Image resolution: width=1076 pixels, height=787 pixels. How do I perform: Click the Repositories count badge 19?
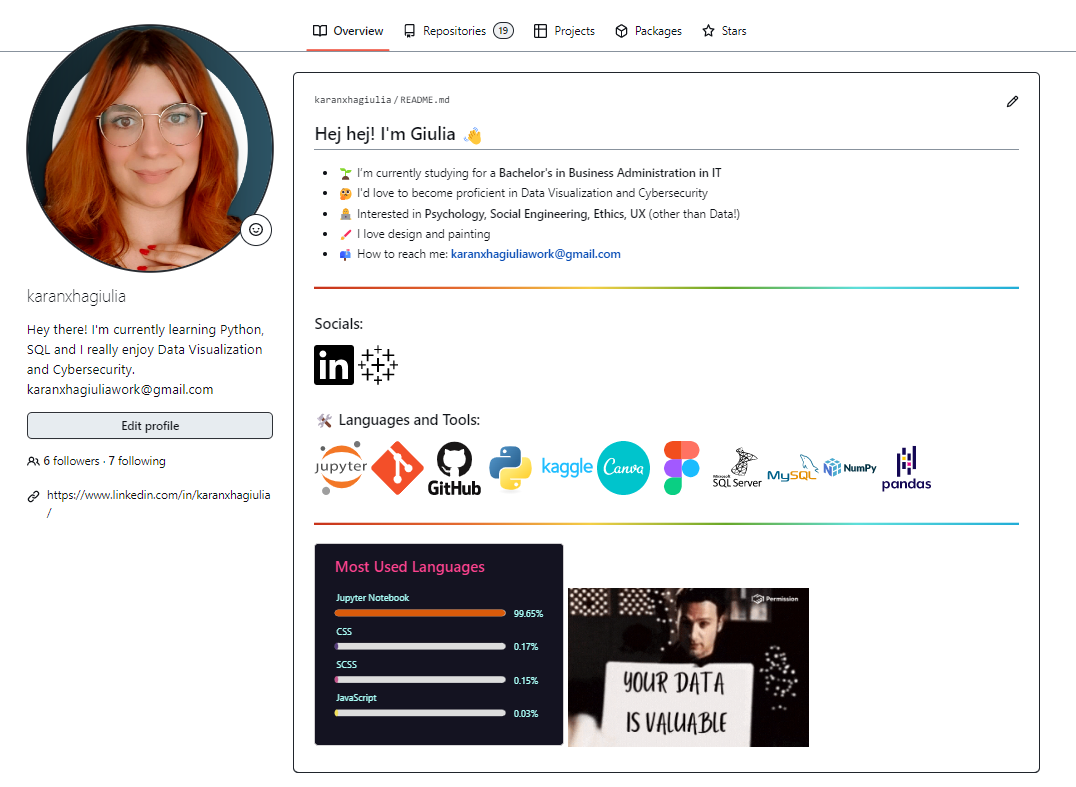tap(503, 31)
